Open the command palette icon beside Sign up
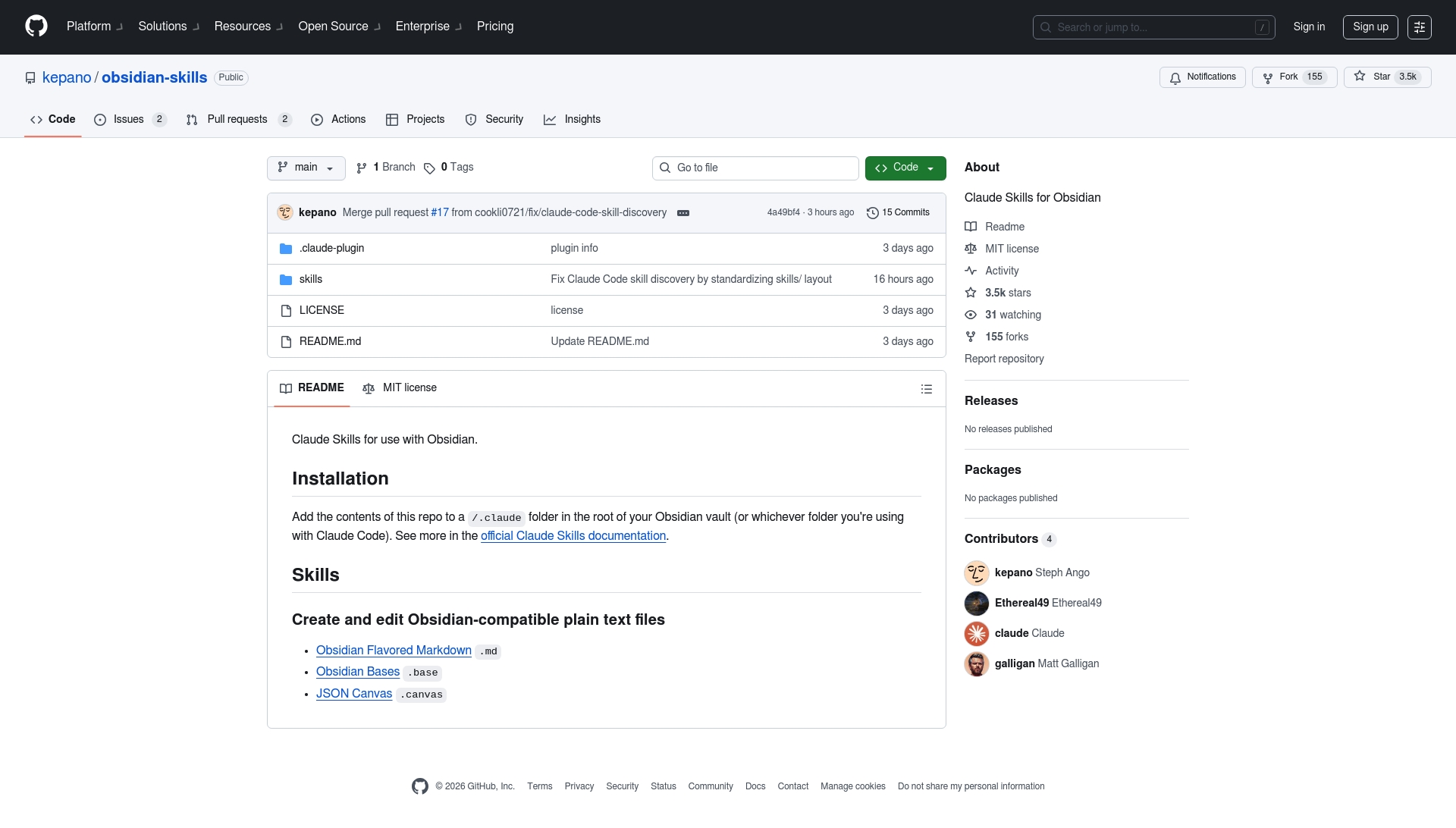 (1419, 27)
